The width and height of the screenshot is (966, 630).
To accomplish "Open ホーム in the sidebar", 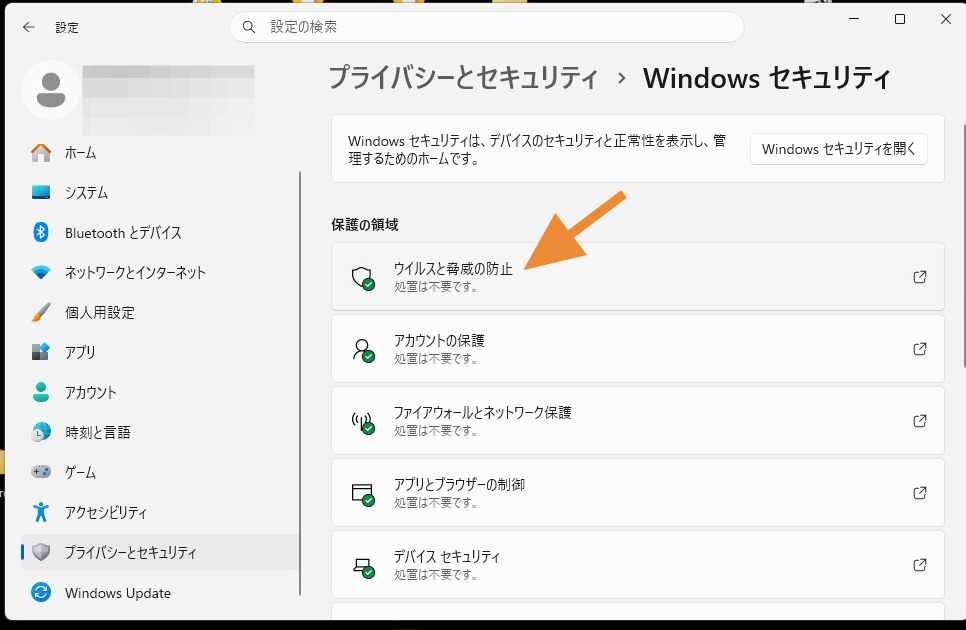I will pos(160,153).
